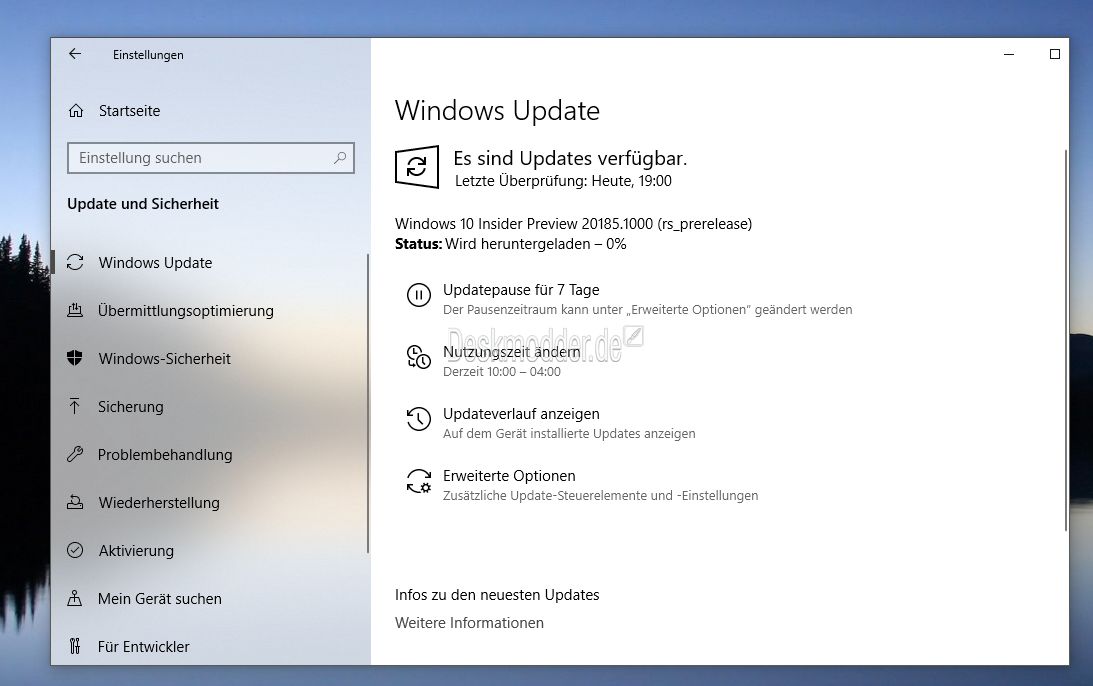Click the Wiederherstellung icon

click(x=75, y=502)
